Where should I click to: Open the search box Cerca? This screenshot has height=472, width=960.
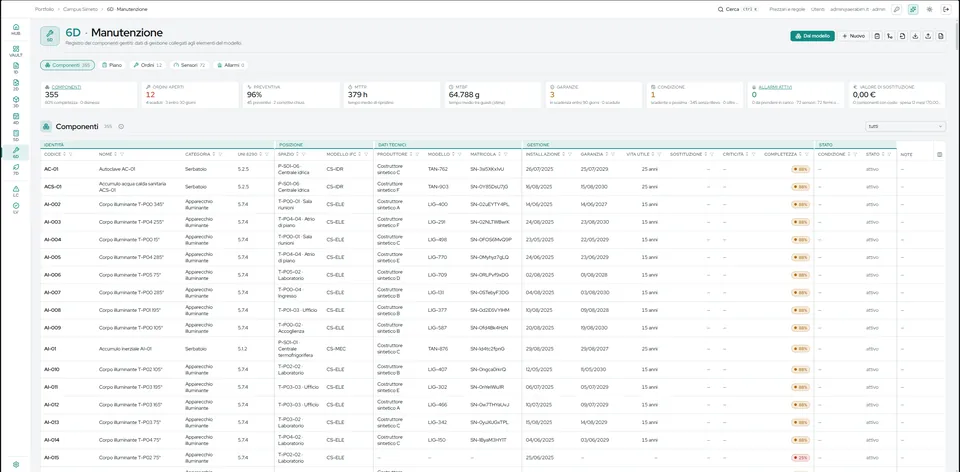click(738, 9)
